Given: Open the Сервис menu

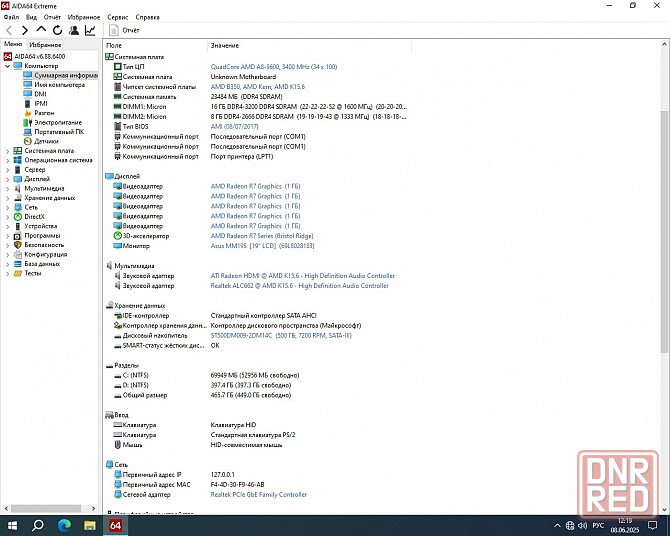Looking at the screenshot, I should click(x=118, y=17).
